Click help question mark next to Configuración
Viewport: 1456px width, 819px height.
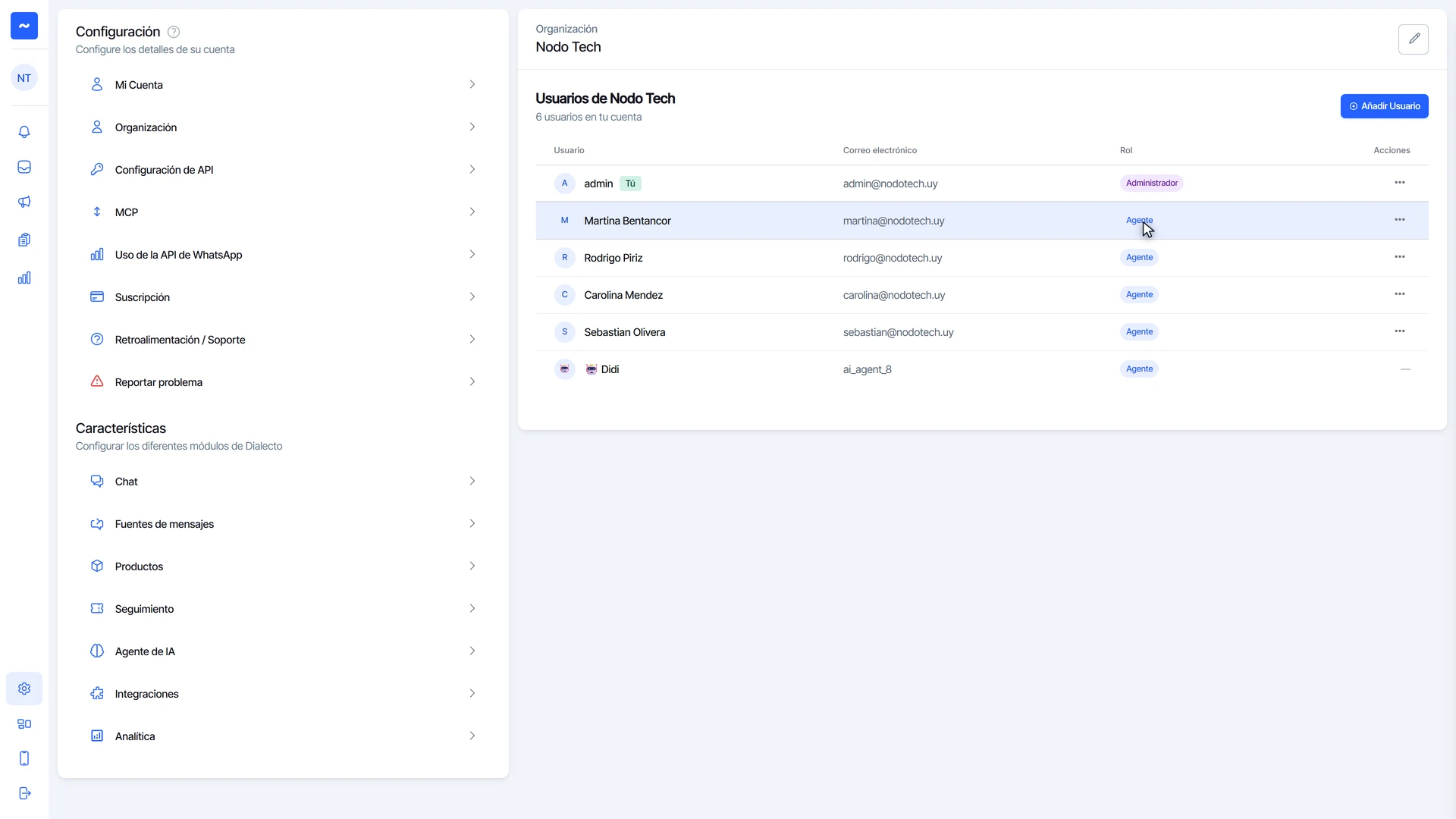point(174,32)
